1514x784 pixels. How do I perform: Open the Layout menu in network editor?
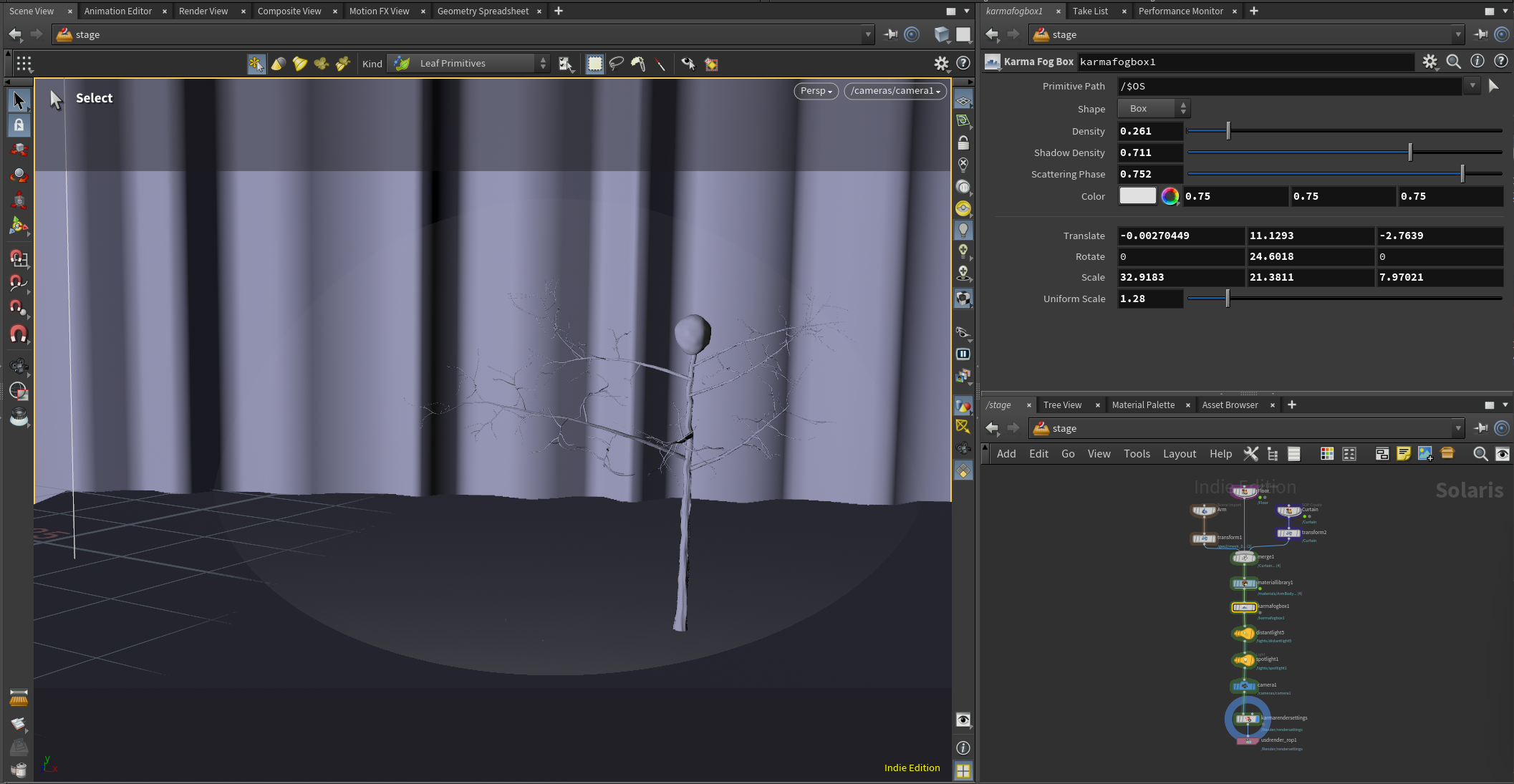pyautogui.click(x=1179, y=454)
